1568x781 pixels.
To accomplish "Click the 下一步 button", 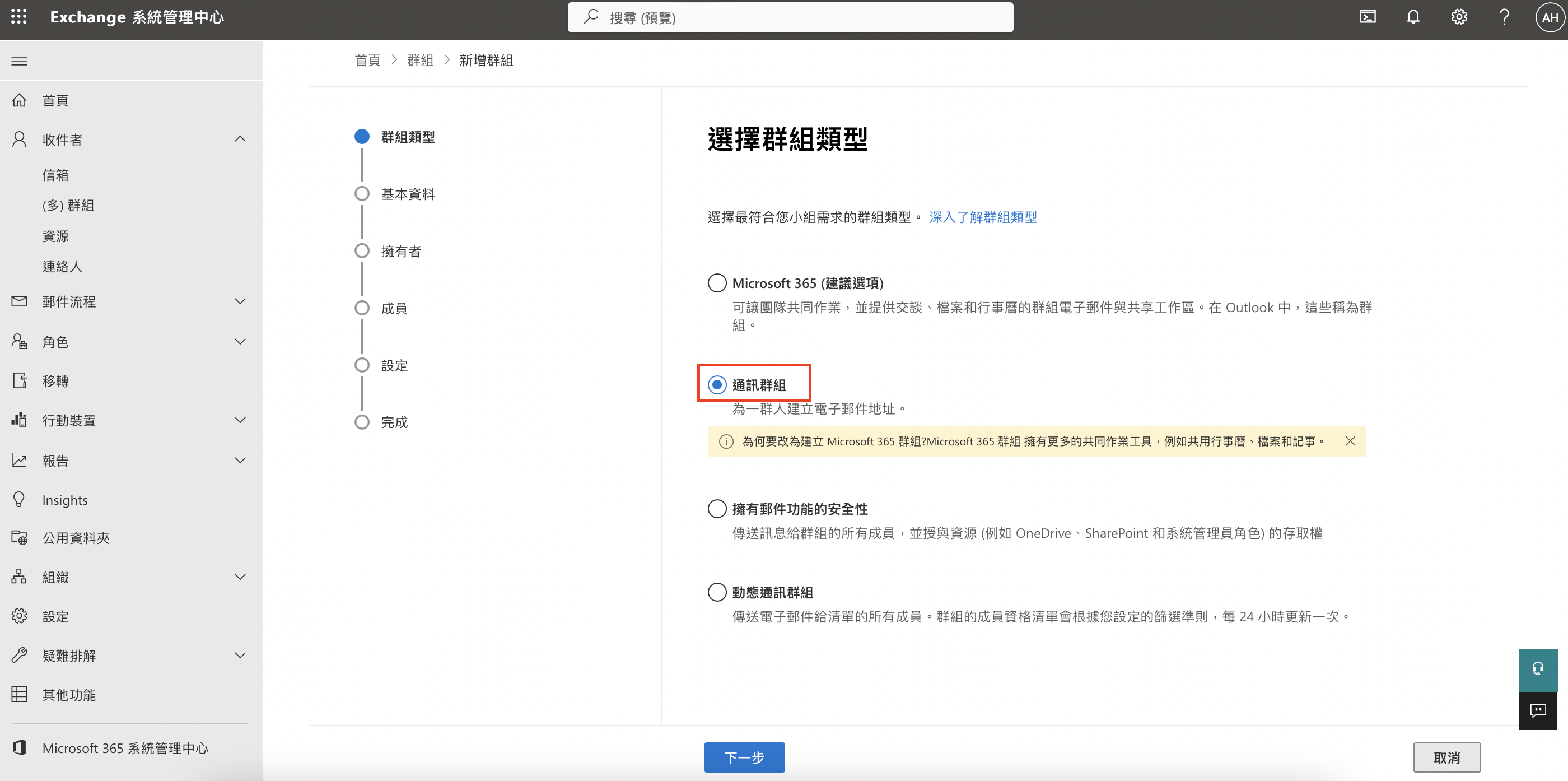I will click(744, 757).
